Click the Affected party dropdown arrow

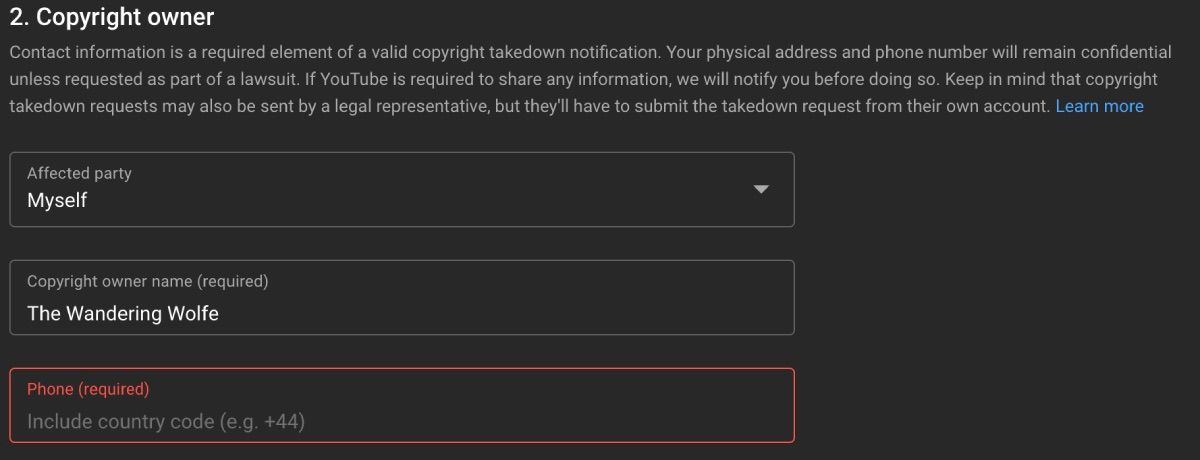pyautogui.click(x=761, y=189)
